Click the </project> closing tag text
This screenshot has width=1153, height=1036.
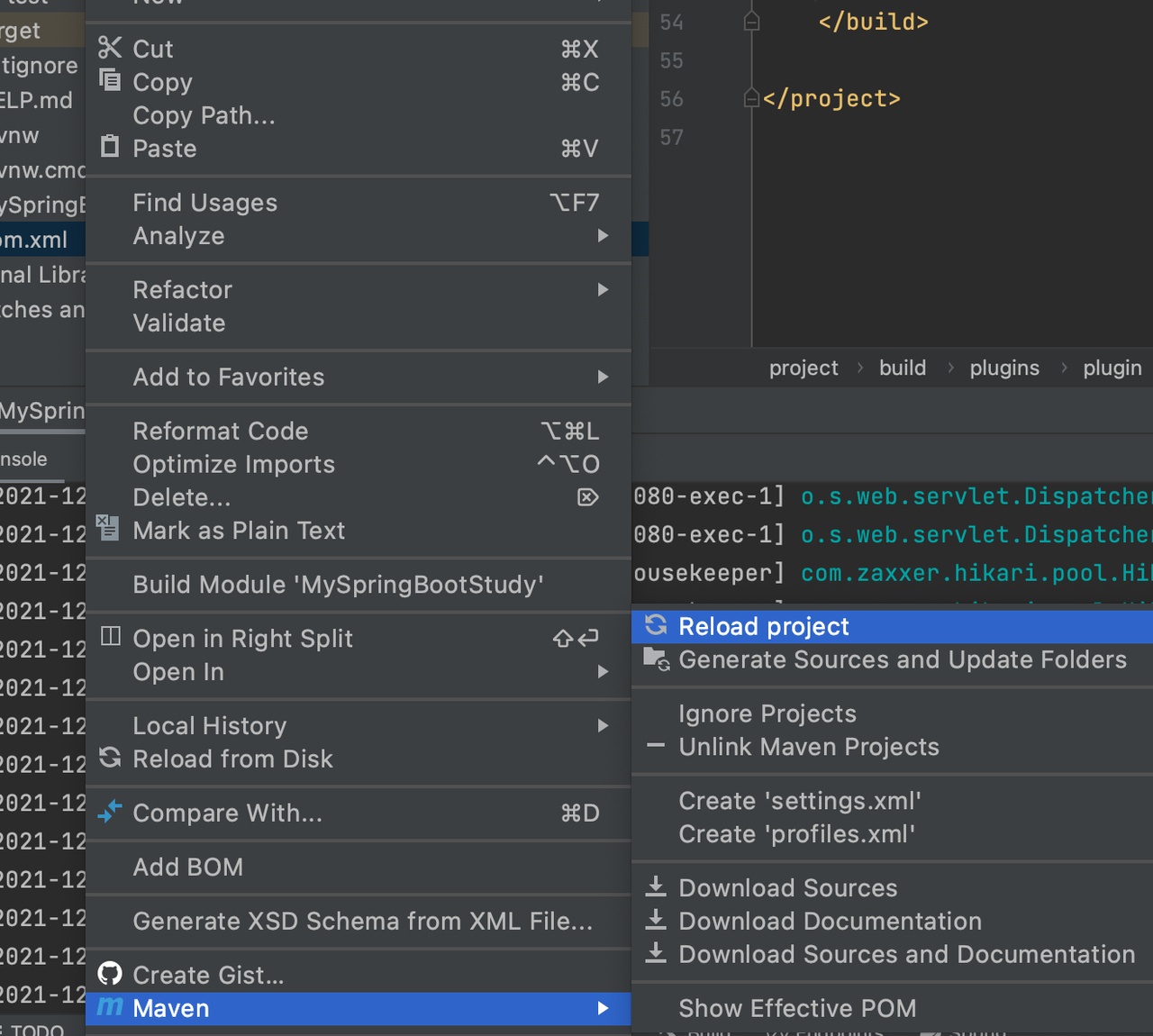coord(831,98)
